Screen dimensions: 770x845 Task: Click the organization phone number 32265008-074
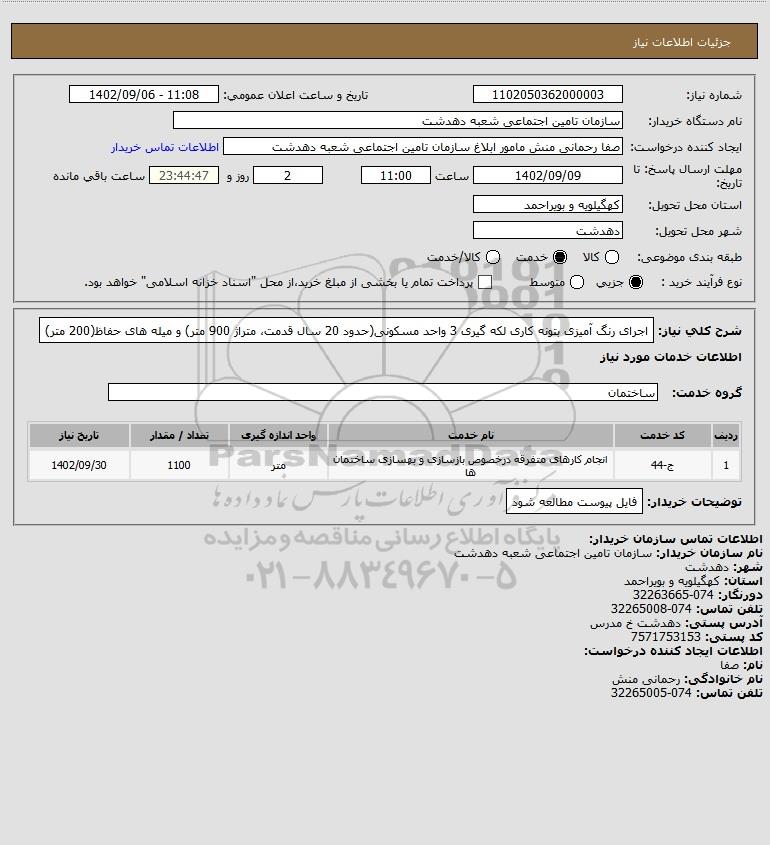click(x=651, y=609)
